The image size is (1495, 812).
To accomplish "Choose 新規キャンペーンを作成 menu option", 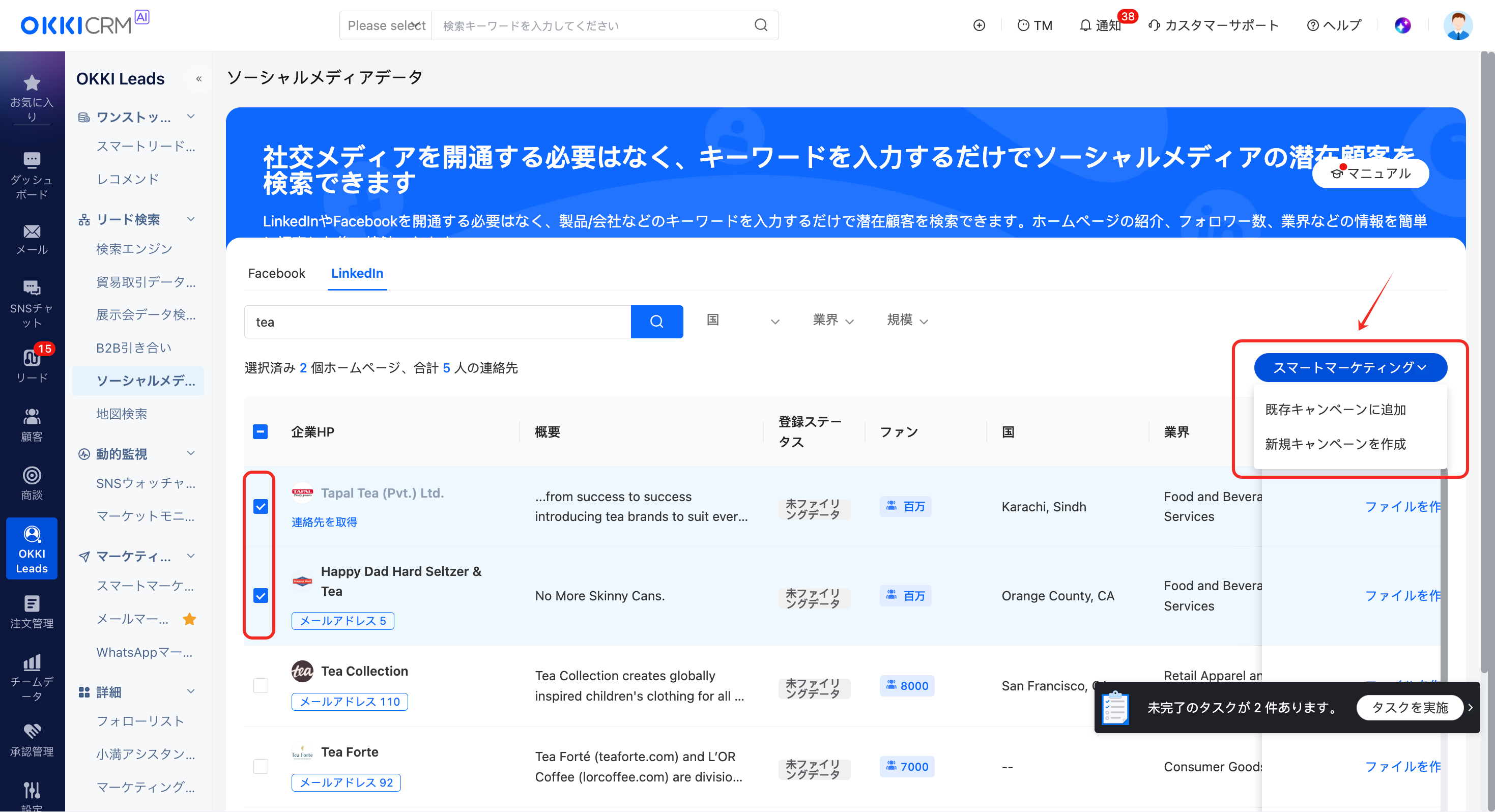I will [x=1335, y=444].
